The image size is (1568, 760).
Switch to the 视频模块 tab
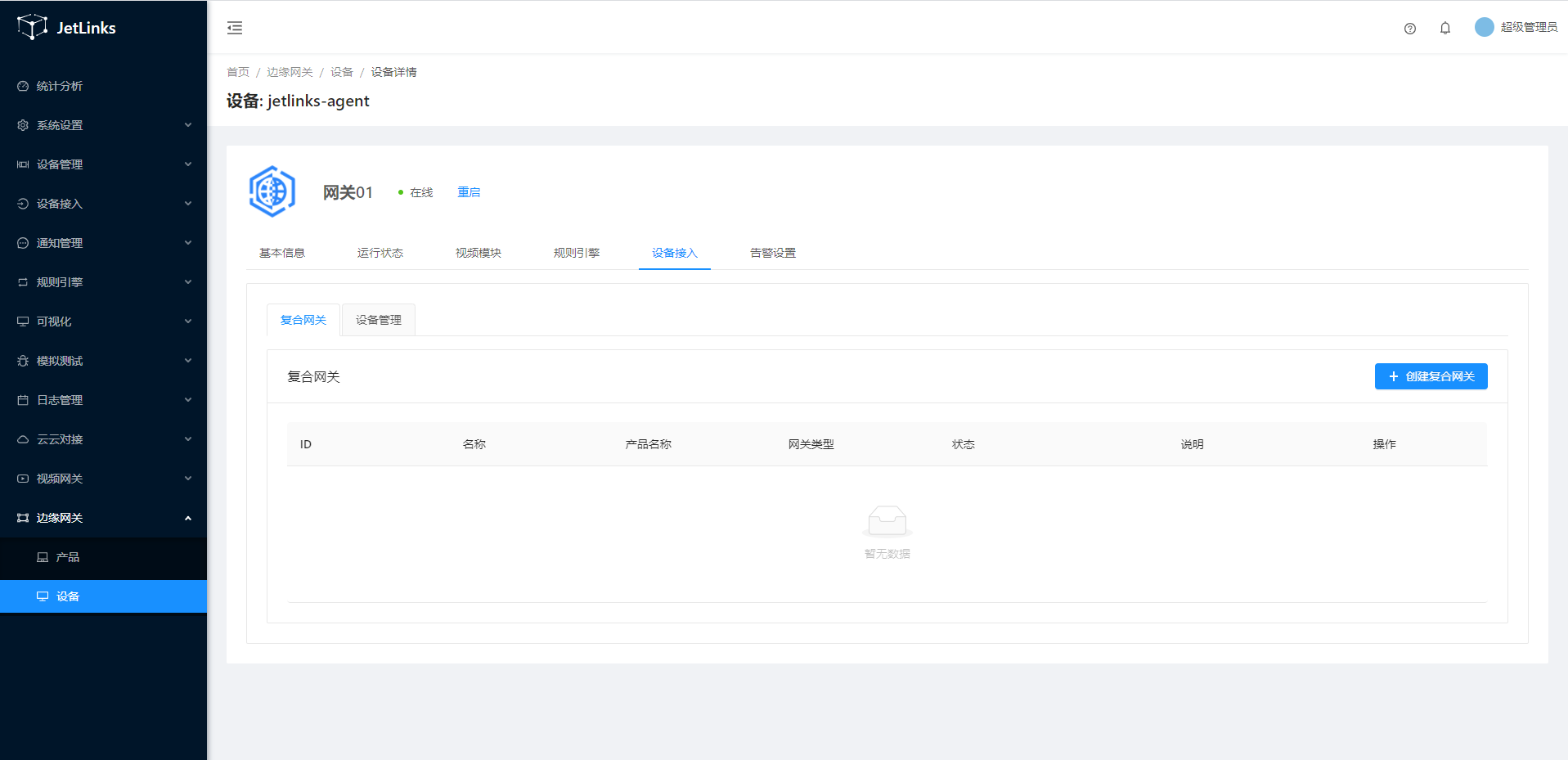coord(478,253)
